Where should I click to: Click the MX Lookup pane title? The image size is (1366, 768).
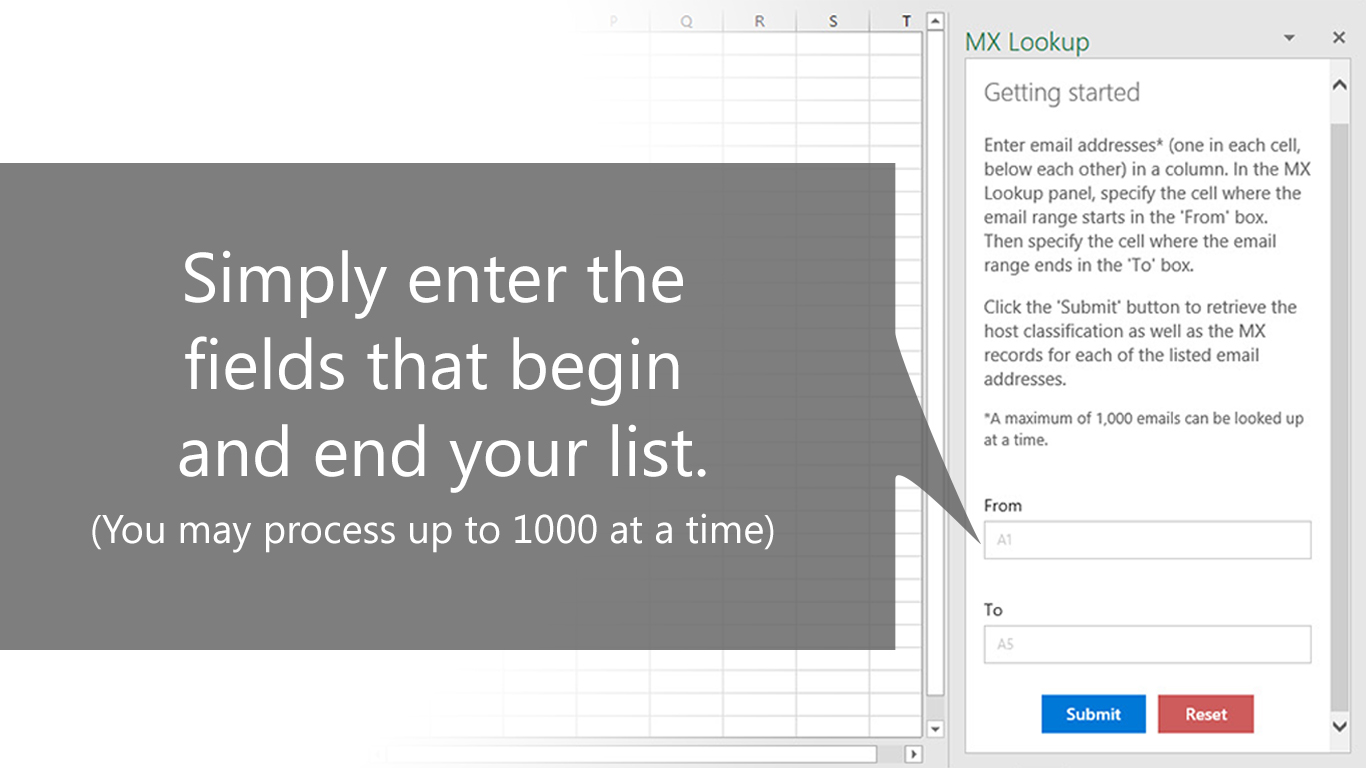pyautogui.click(x=1027, y=42)
